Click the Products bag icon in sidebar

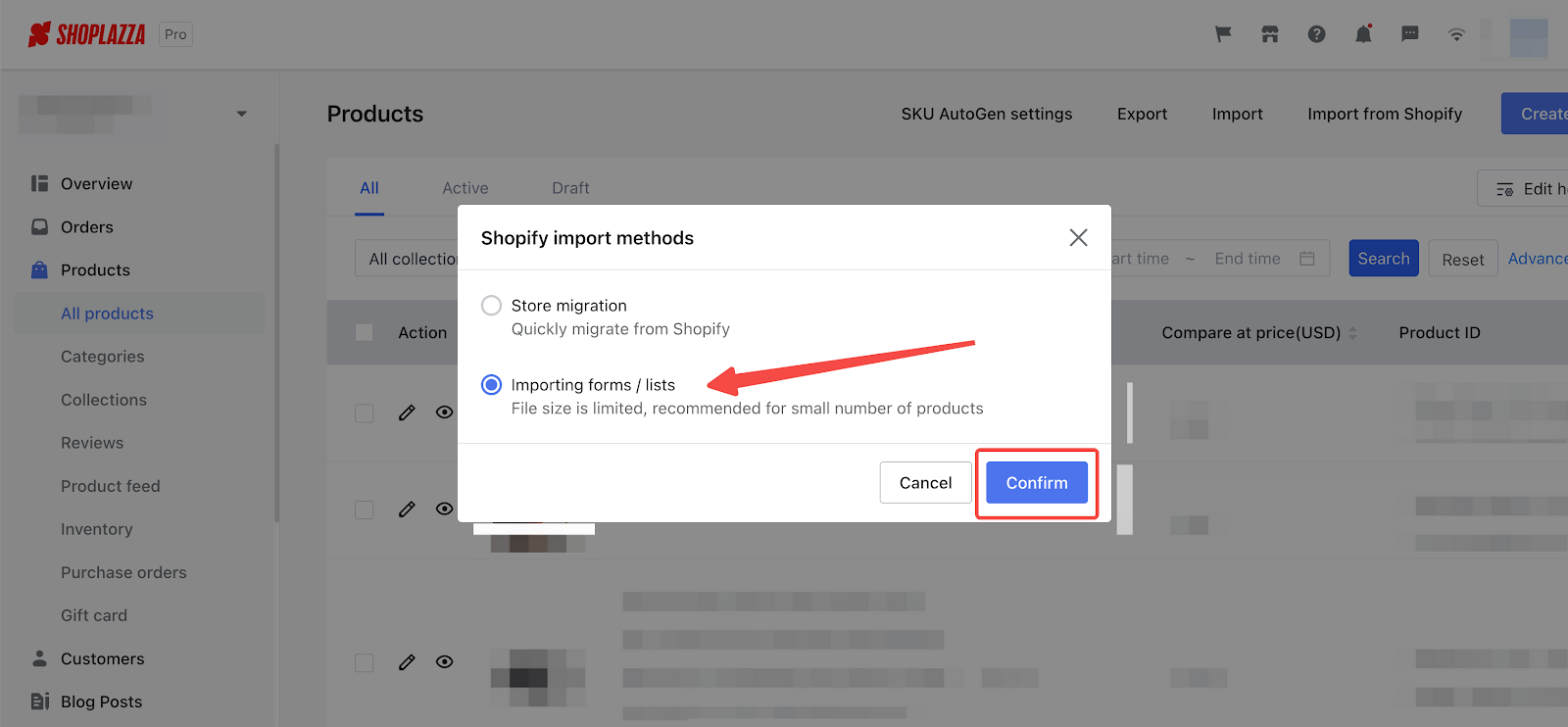pyautogui.click(x=39, y=269)
